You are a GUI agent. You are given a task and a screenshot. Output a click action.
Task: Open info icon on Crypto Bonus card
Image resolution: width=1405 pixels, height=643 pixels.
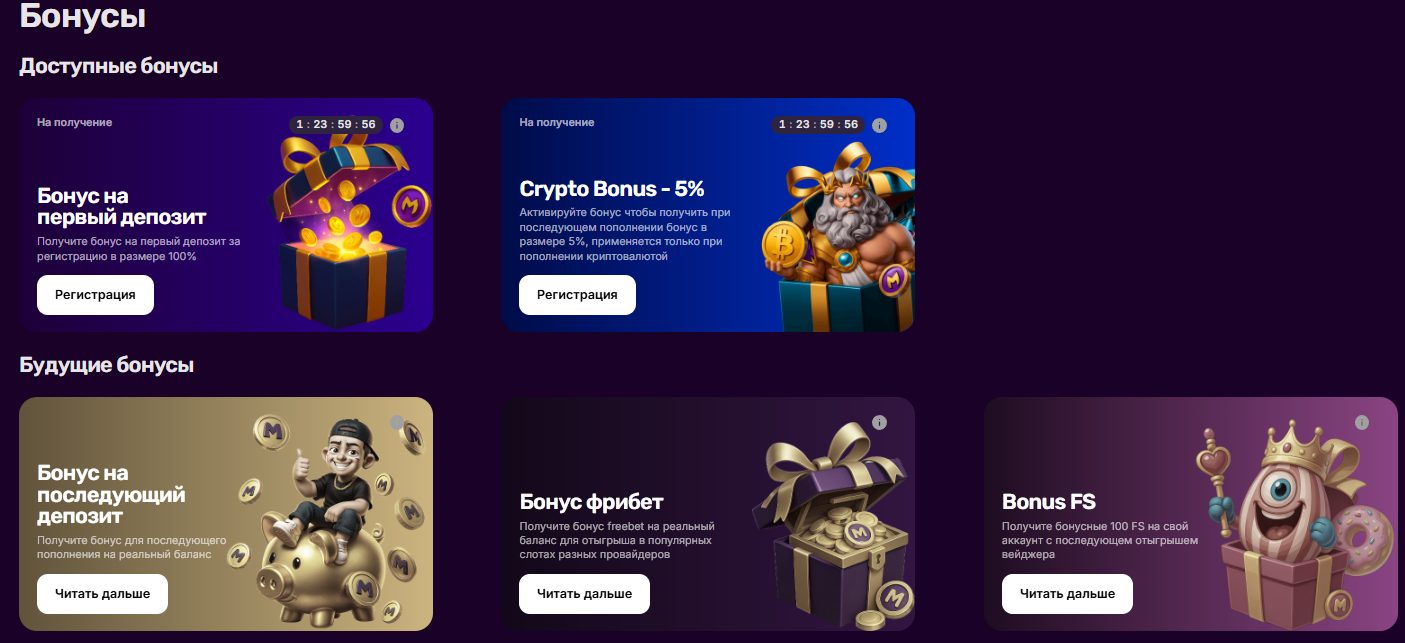point(879,125)
